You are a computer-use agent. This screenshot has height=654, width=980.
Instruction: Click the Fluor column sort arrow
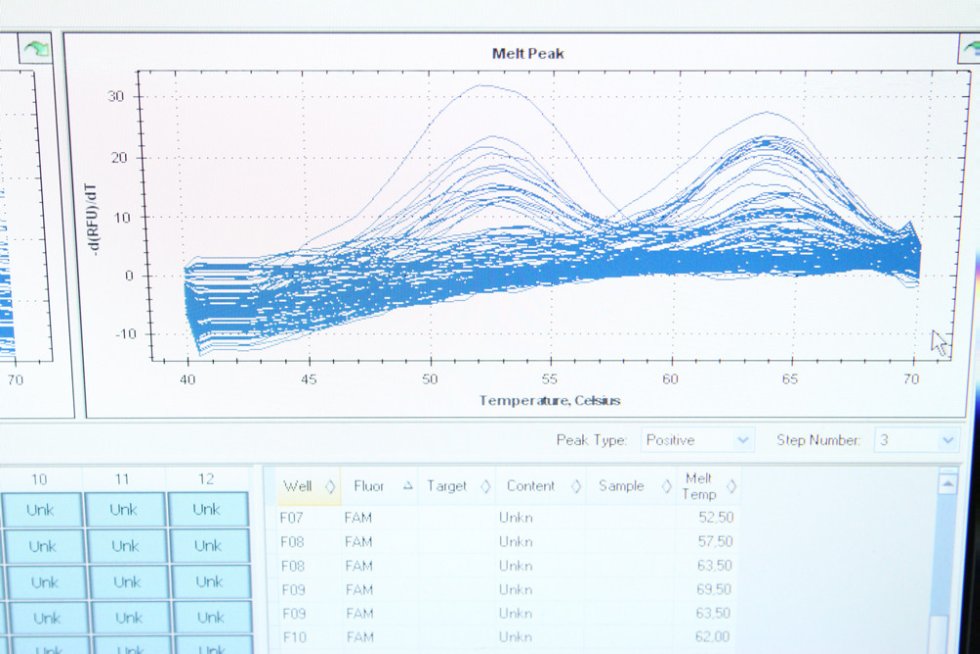coord(407,486)
